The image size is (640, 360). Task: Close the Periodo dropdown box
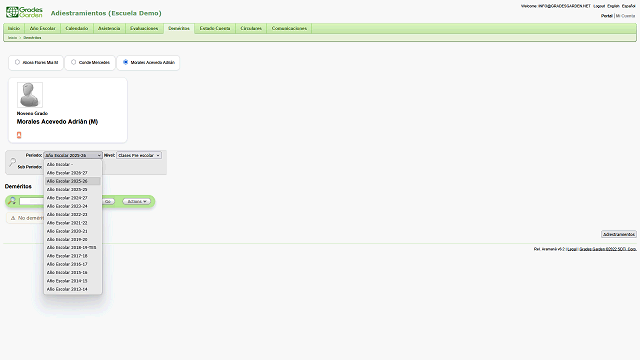pyautogui.click(x=73, y=155)
